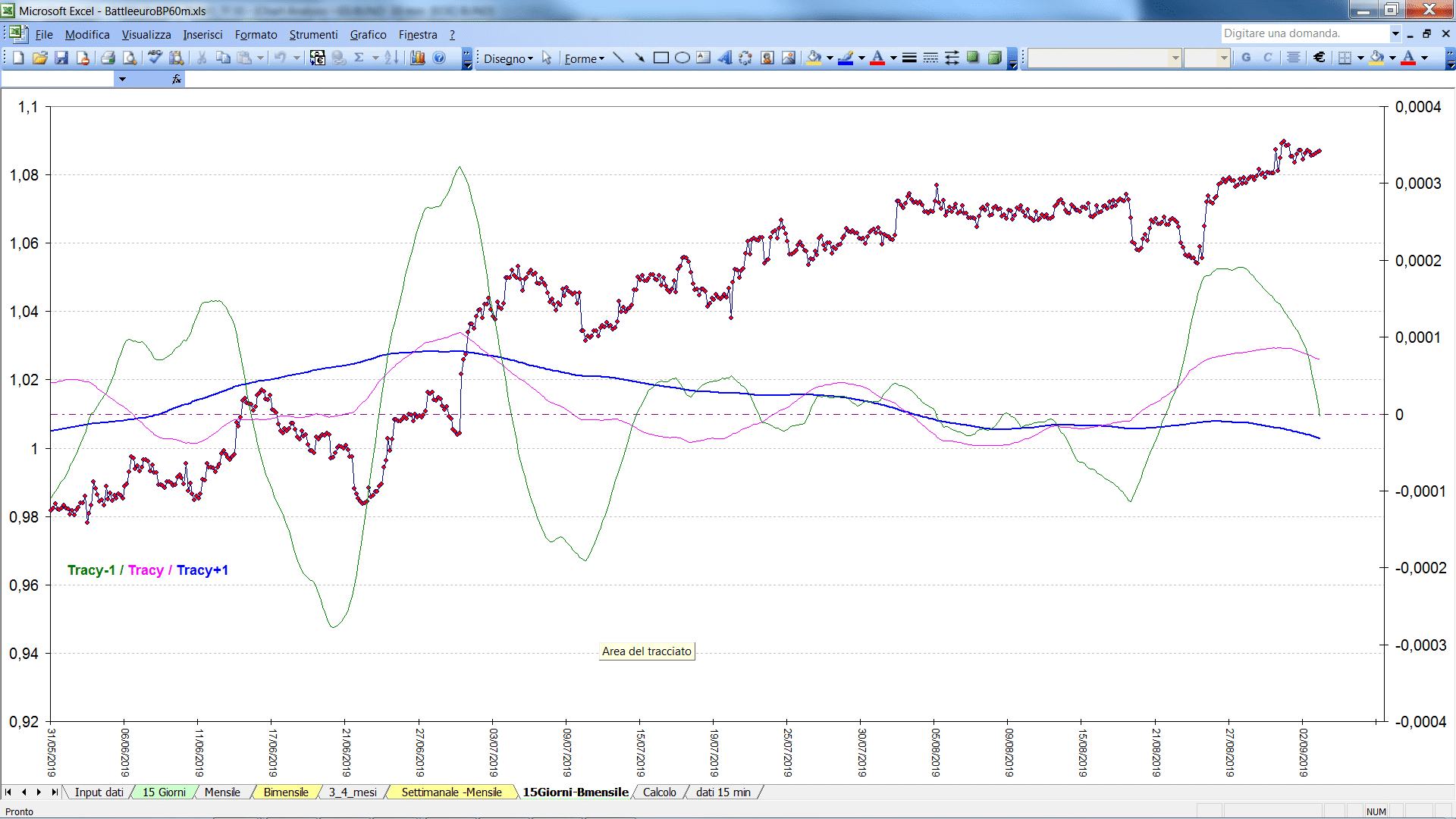The image size is (1456, 819).
Task: Click the Tracy-1 / Tracy / Tracy+1 legend text
Action: click(148, 570)
